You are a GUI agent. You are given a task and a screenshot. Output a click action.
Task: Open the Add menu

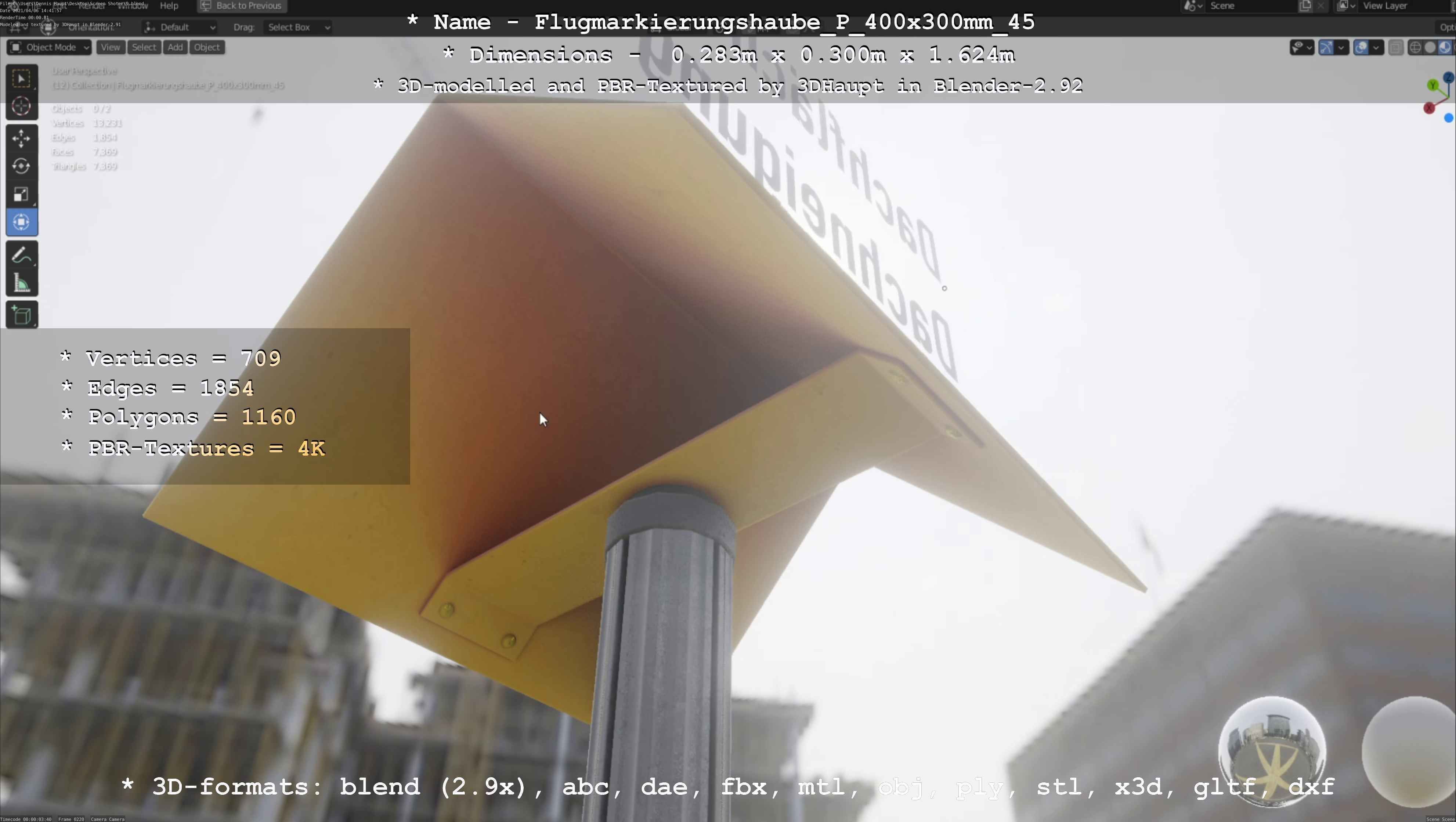pos(175,47)
